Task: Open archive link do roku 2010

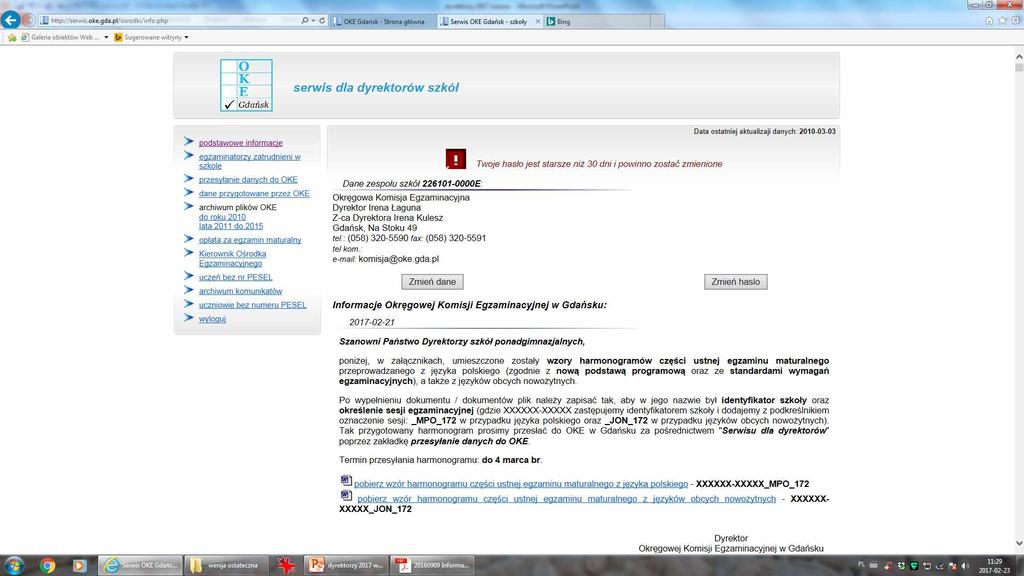Action: pos(222,217)
